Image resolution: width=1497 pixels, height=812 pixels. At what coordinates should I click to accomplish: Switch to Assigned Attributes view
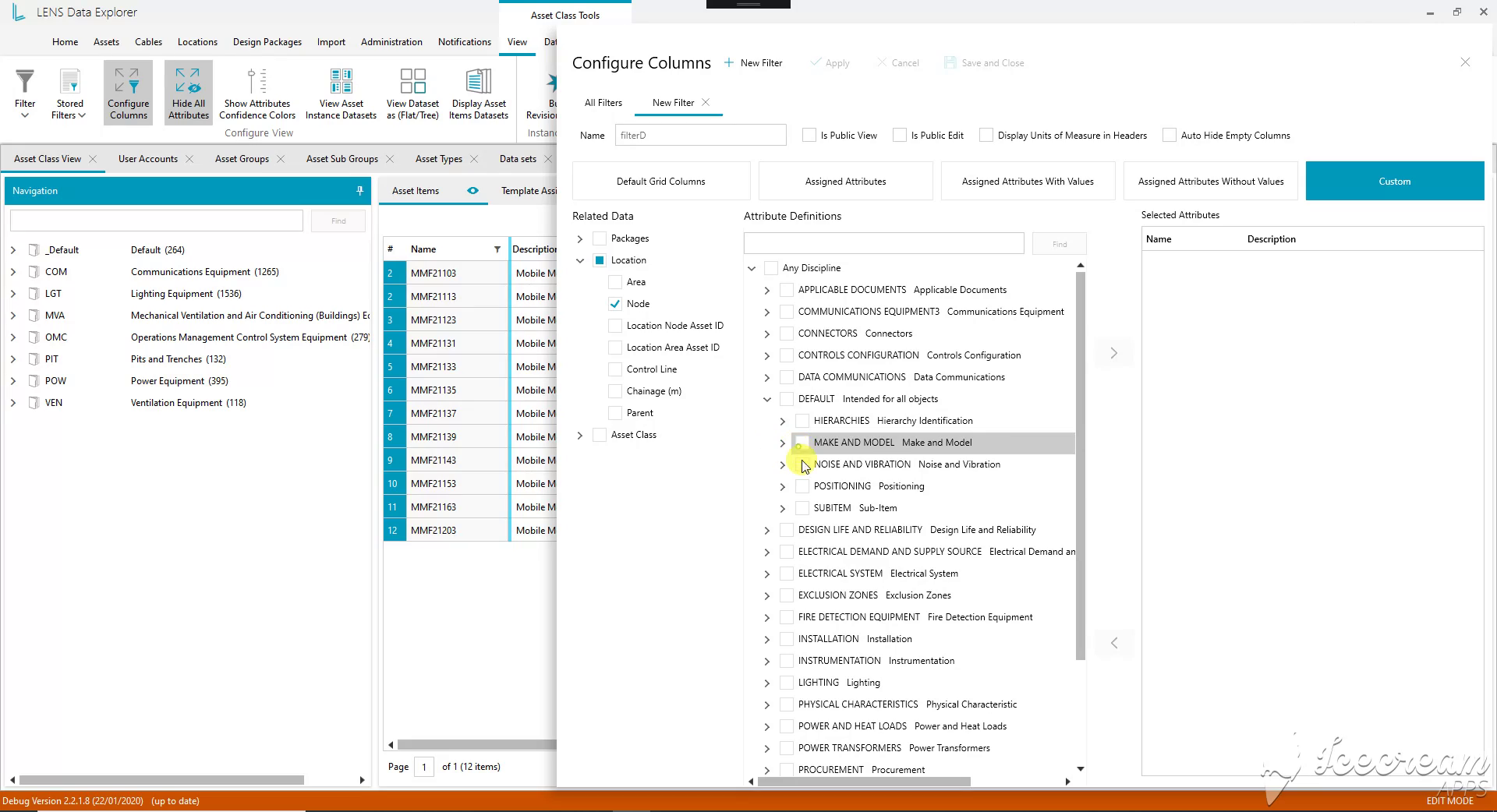coord(845,181)
